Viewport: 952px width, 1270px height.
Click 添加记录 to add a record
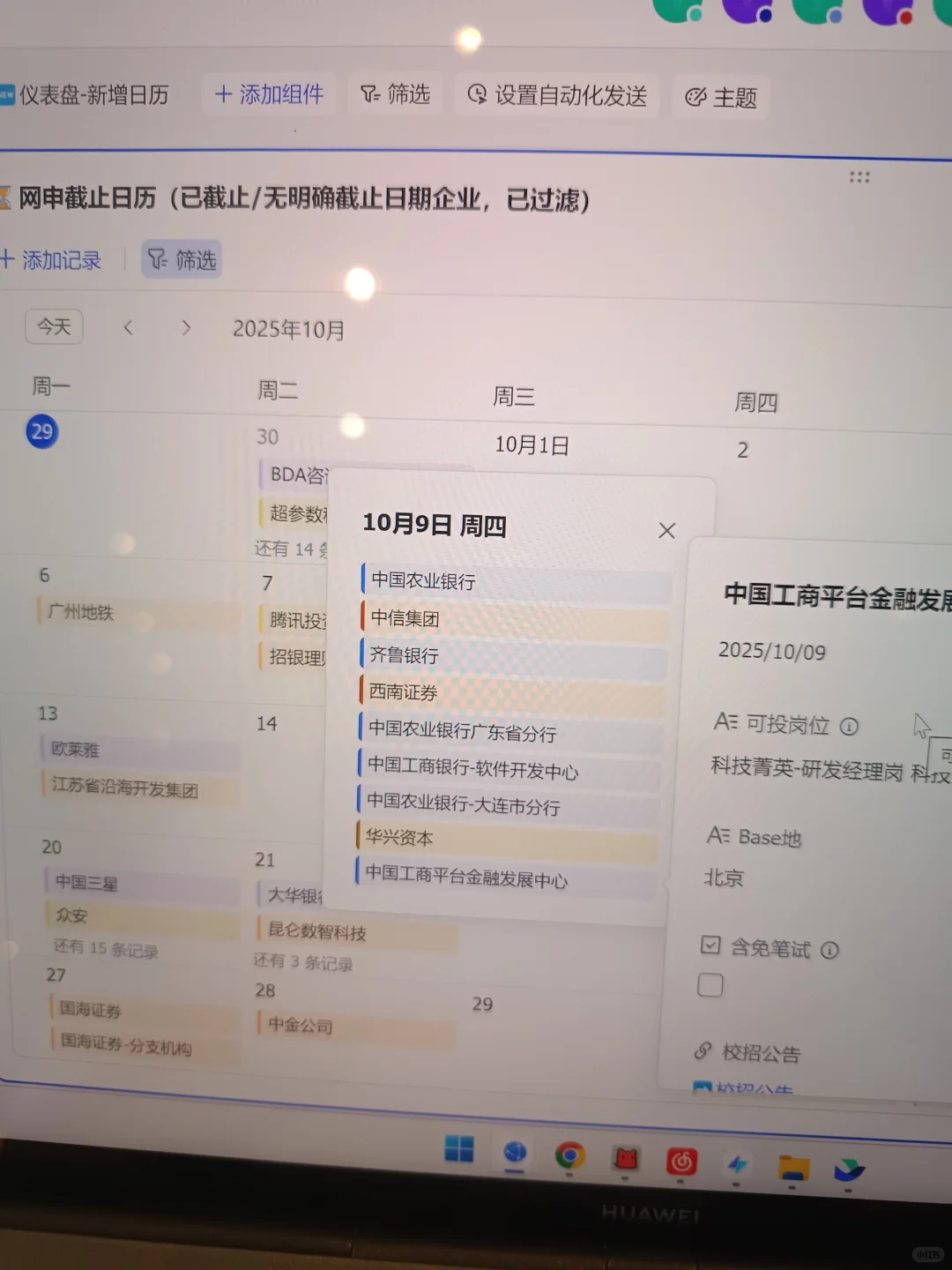[51, 260]
